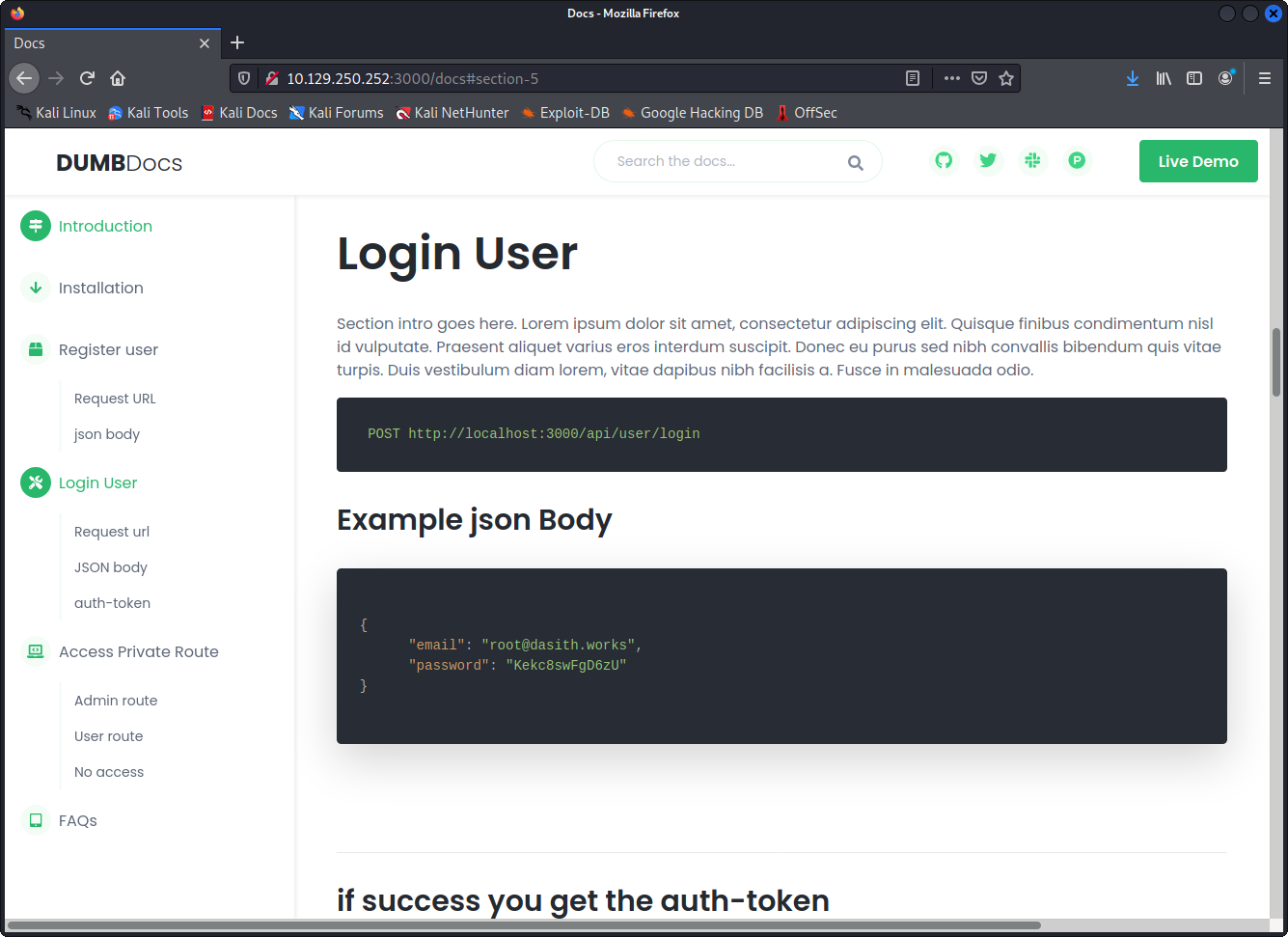Open the GitHub icon link

click(944, 160)
